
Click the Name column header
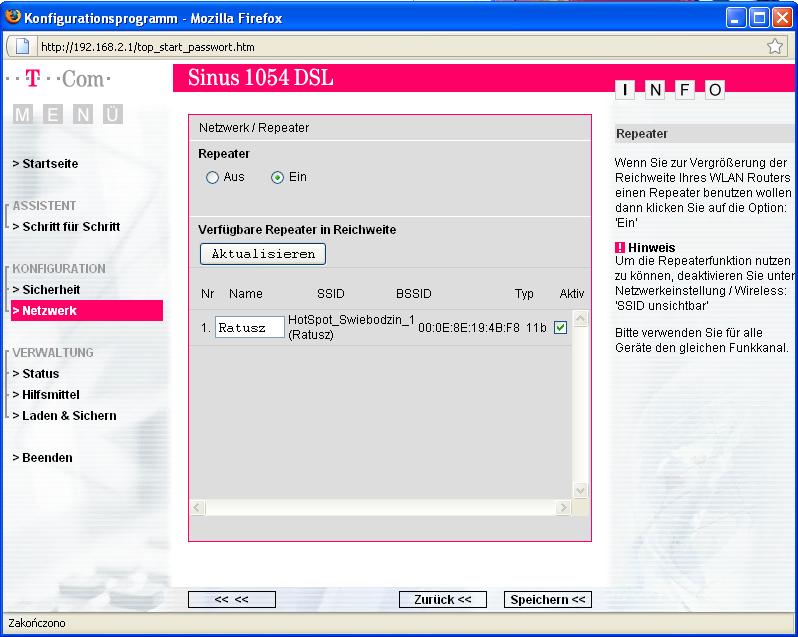coord(246,294)
